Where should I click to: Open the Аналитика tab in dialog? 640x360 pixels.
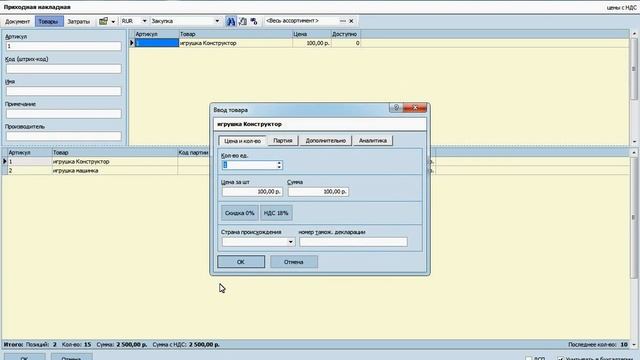(x=373, y=140)
